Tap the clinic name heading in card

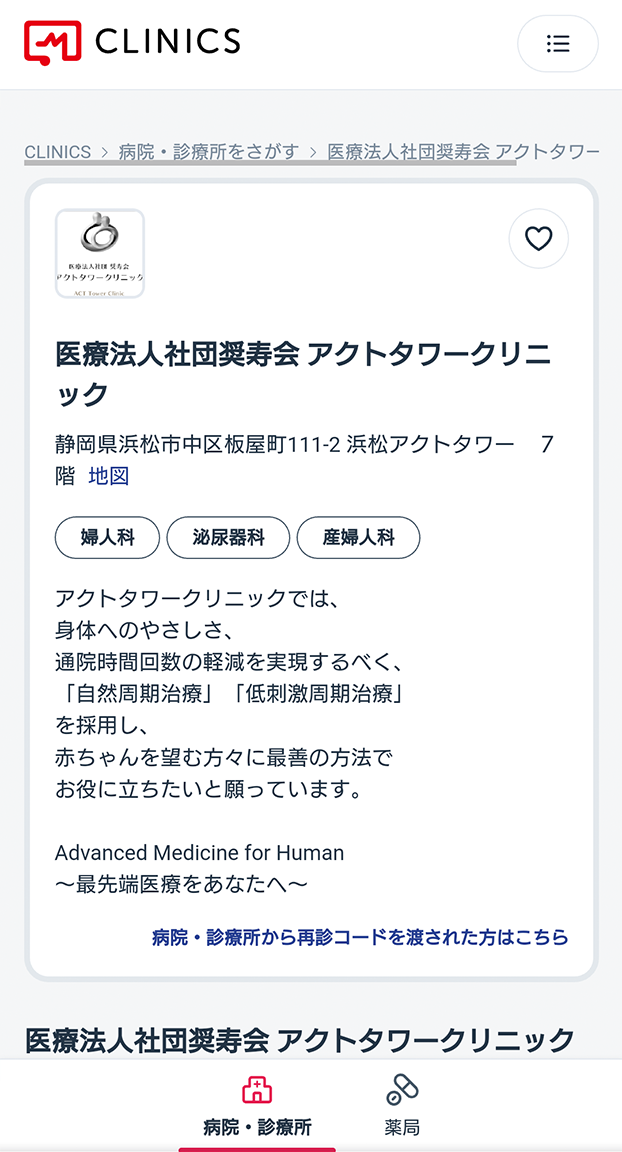point(303,374)
